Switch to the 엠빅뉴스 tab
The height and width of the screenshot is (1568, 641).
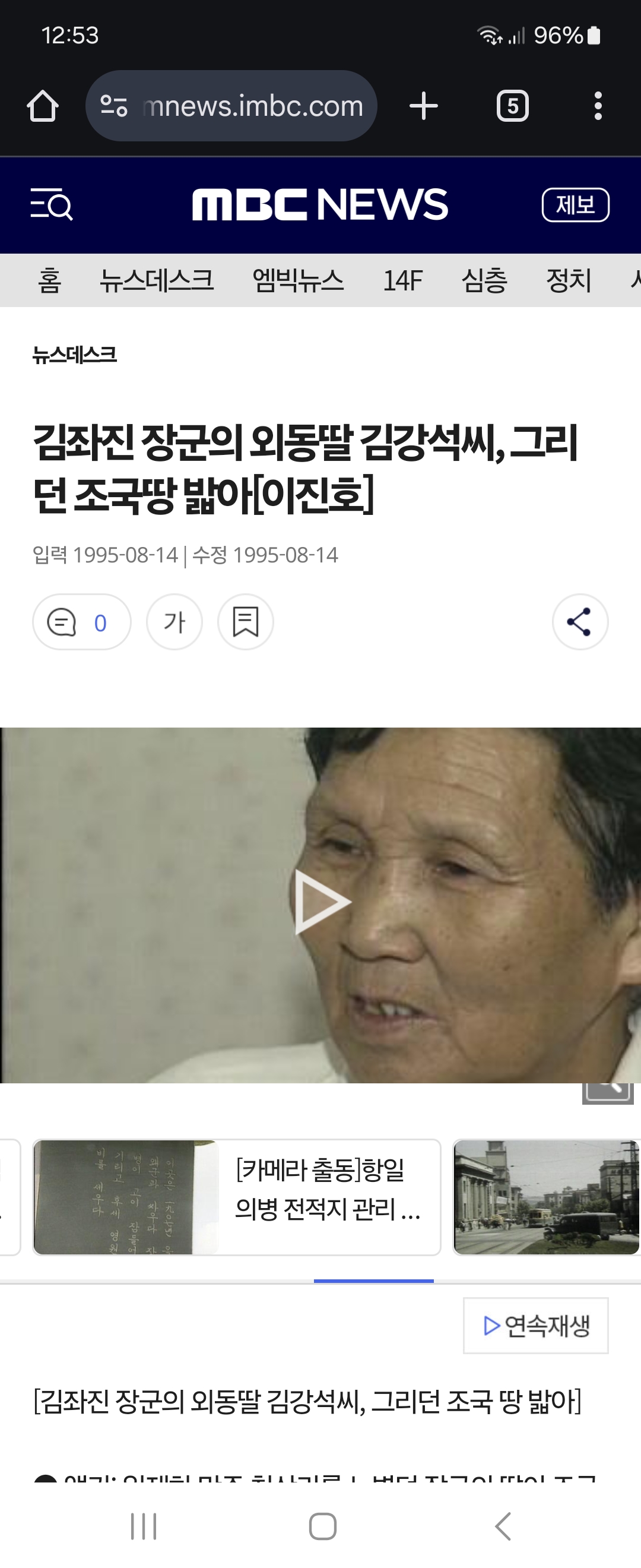point(298,280)
